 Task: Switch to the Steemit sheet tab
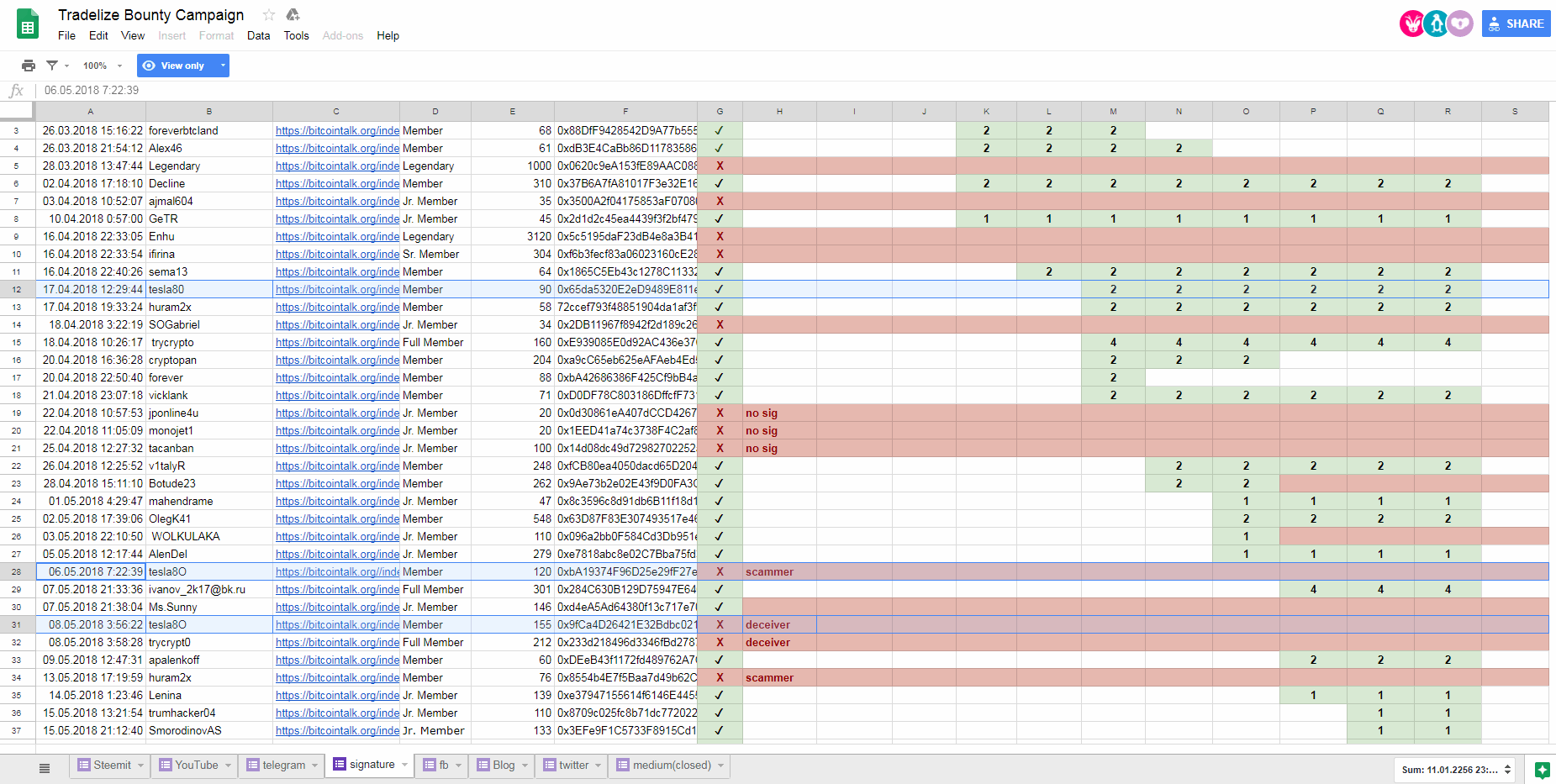112,766
